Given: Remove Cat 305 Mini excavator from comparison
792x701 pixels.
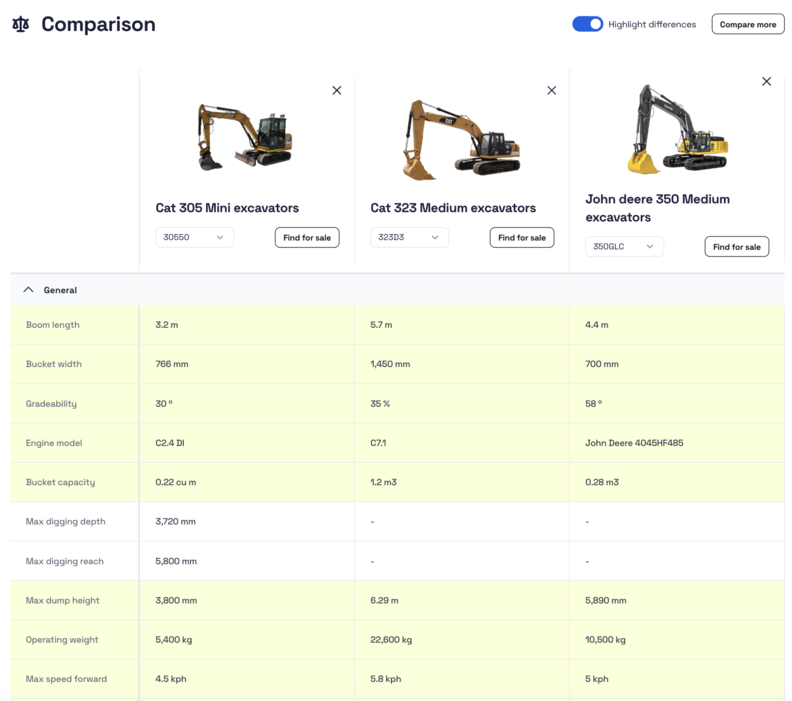Looking at the screenshot, I should tap(336, 90).
